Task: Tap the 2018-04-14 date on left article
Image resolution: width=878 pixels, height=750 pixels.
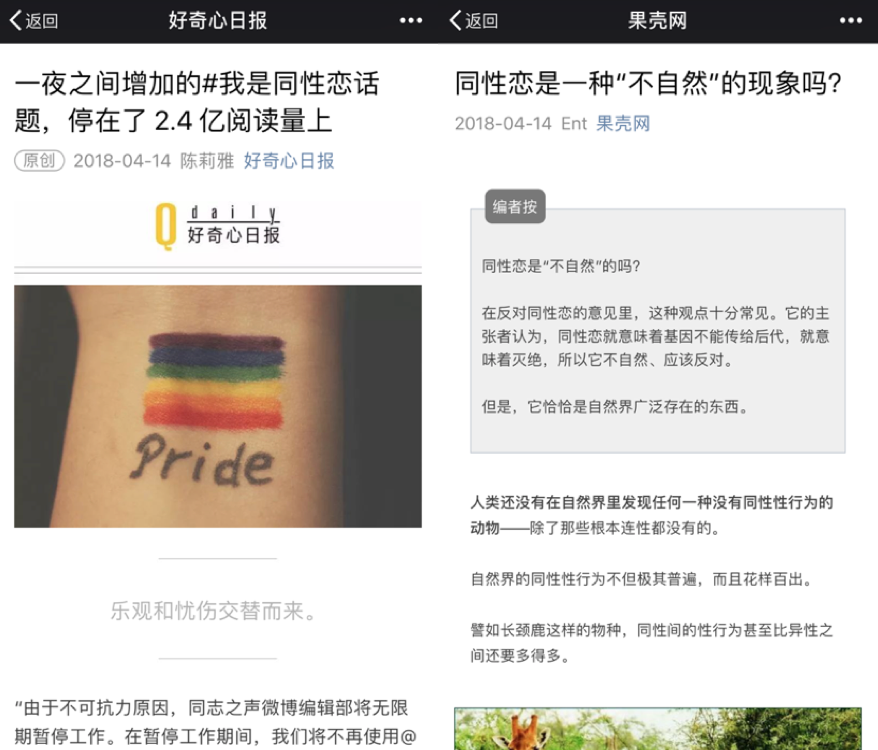Action: (x=122, y=161)
